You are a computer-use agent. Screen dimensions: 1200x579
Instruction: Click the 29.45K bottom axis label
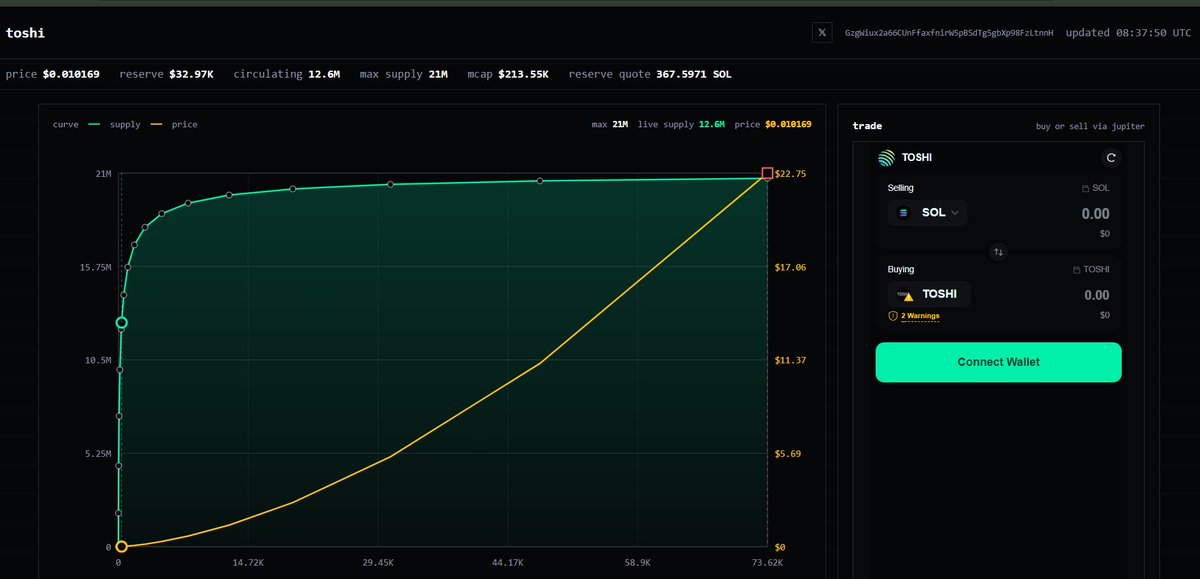pos(379,563)
